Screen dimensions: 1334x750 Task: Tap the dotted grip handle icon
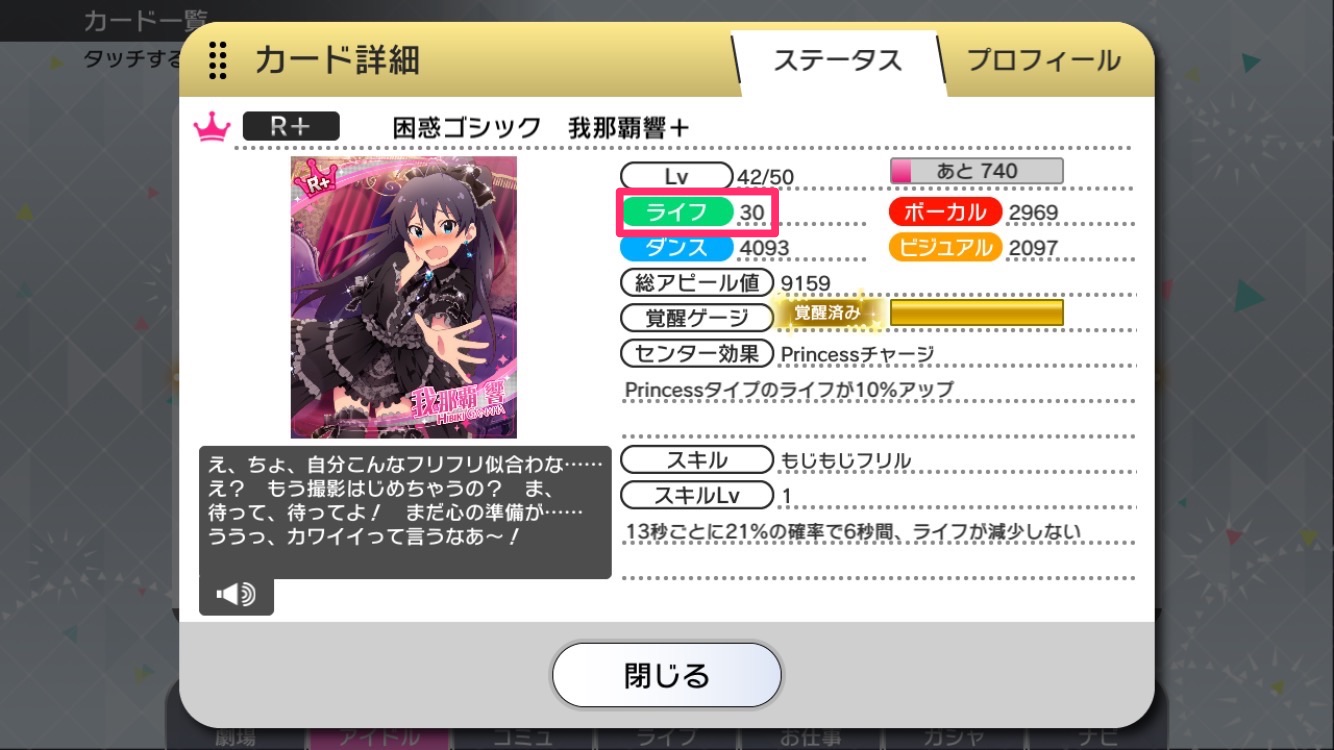(x=216, y=60)
